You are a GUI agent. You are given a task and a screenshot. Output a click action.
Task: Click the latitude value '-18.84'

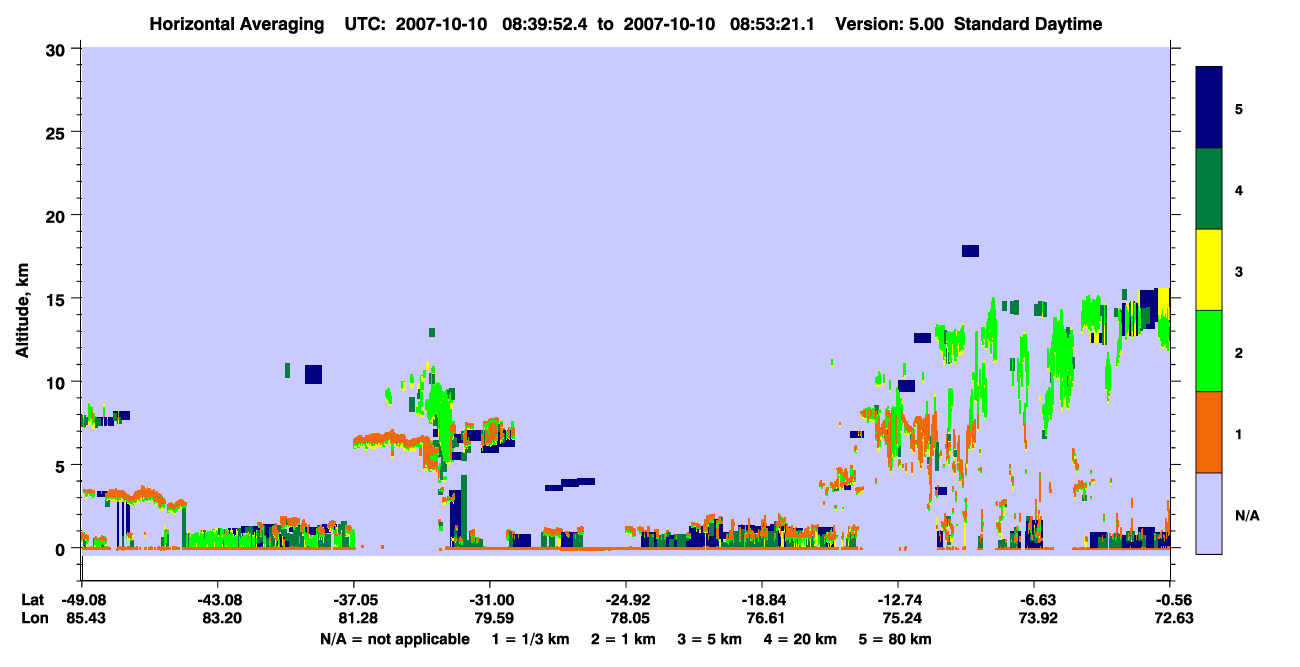pos(762,600)
